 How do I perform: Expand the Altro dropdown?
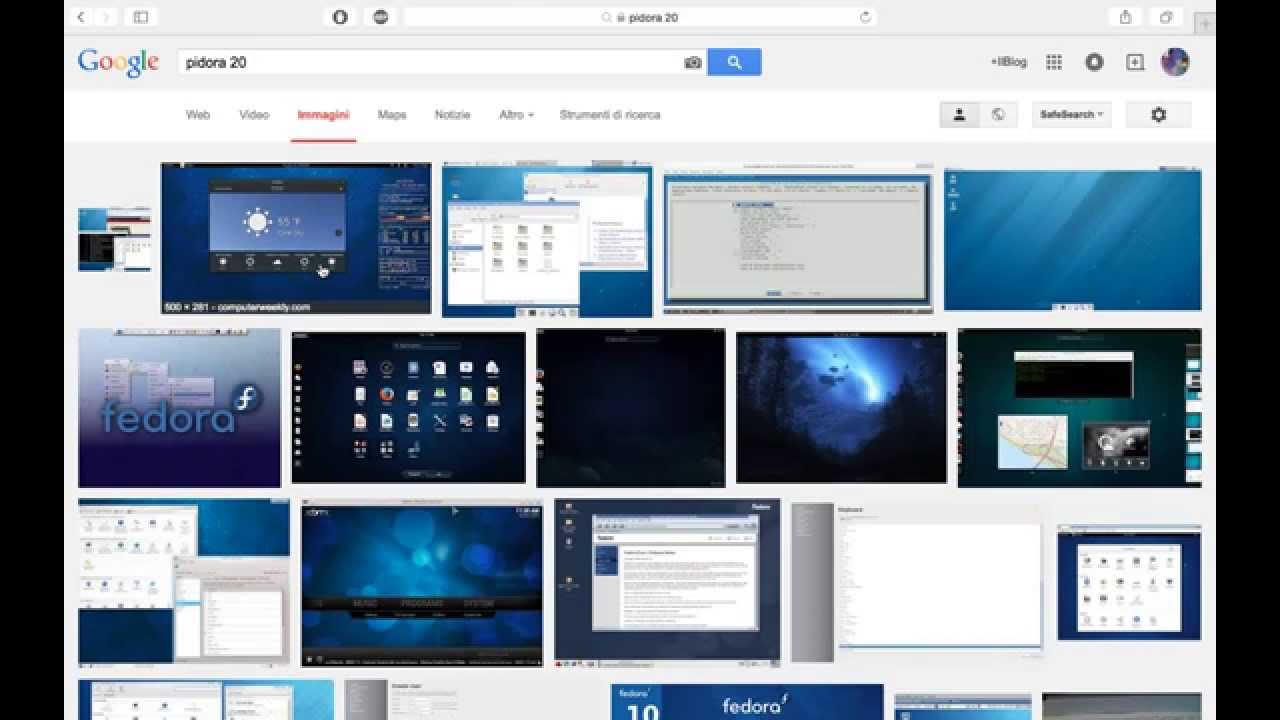[x=516, y=115]
